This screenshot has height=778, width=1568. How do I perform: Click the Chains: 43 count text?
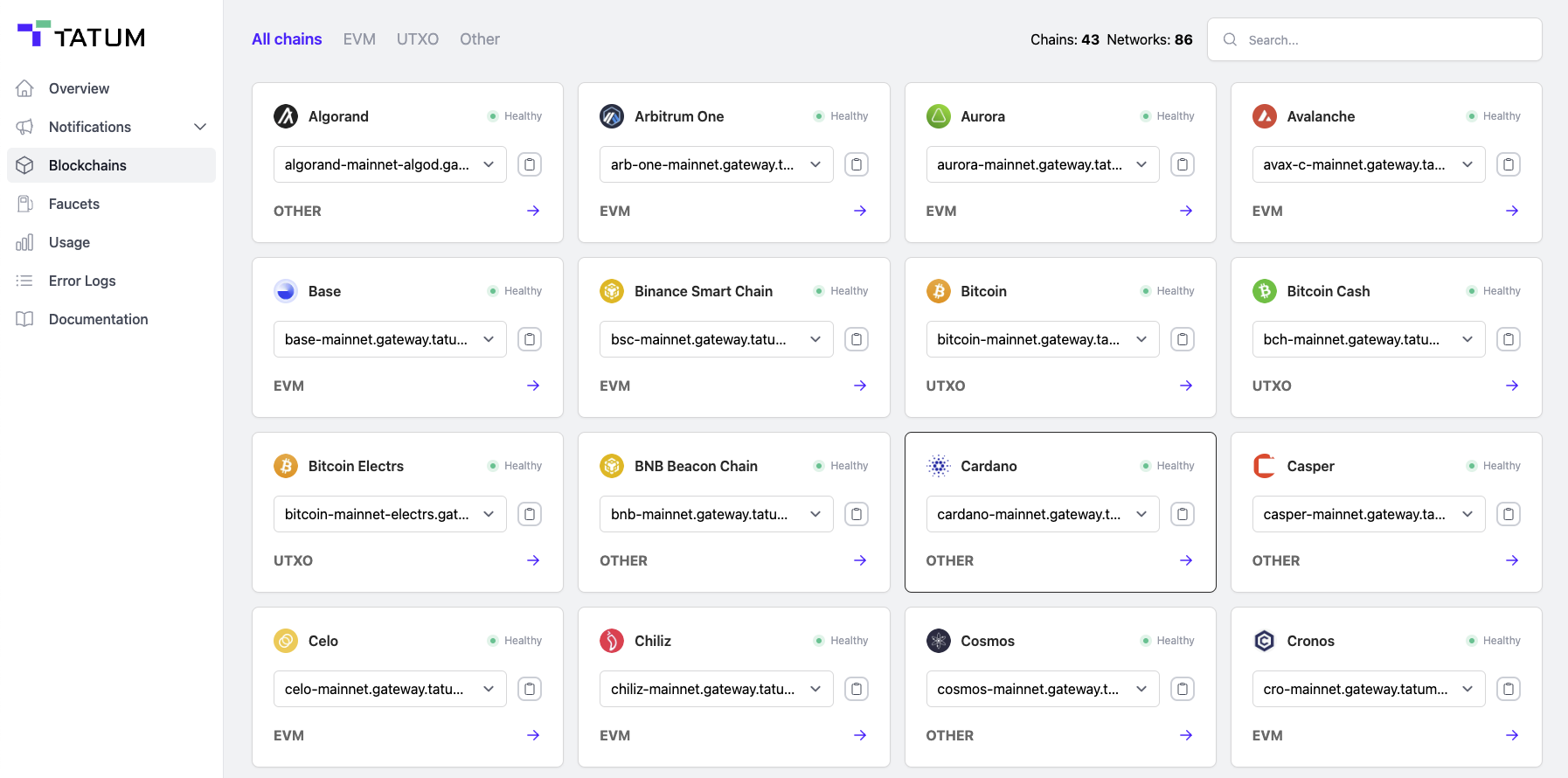coord(1065,39)
